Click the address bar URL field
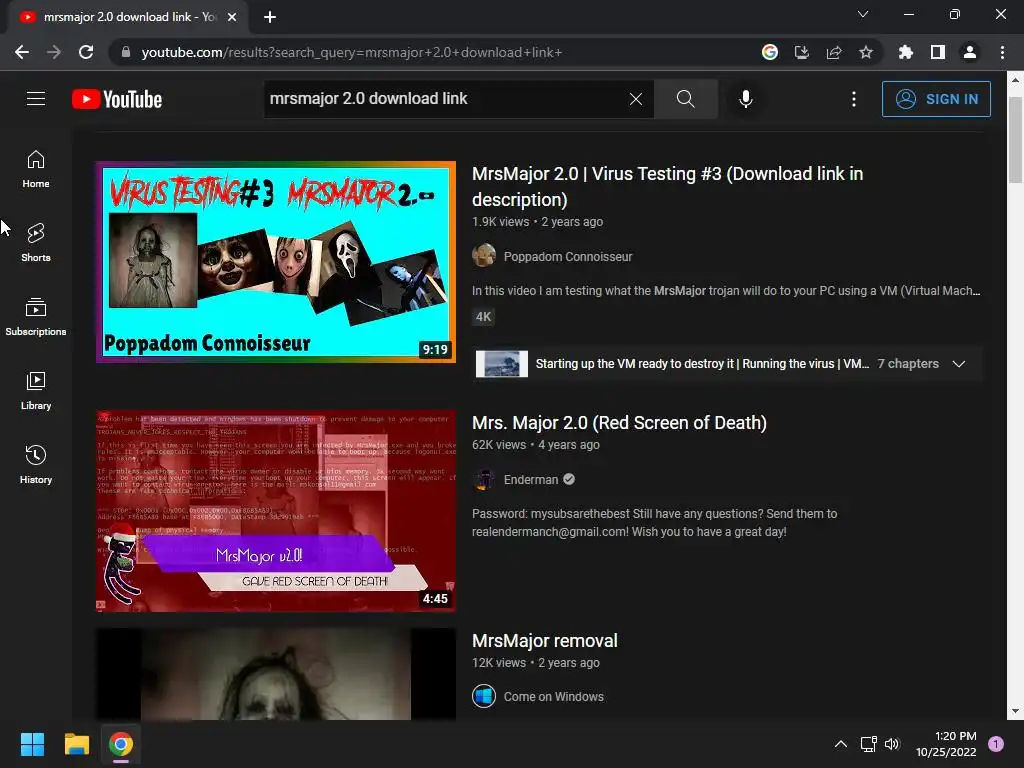Screen dimensions: 1024x768 pyautogui.click(x=431, y=52)
